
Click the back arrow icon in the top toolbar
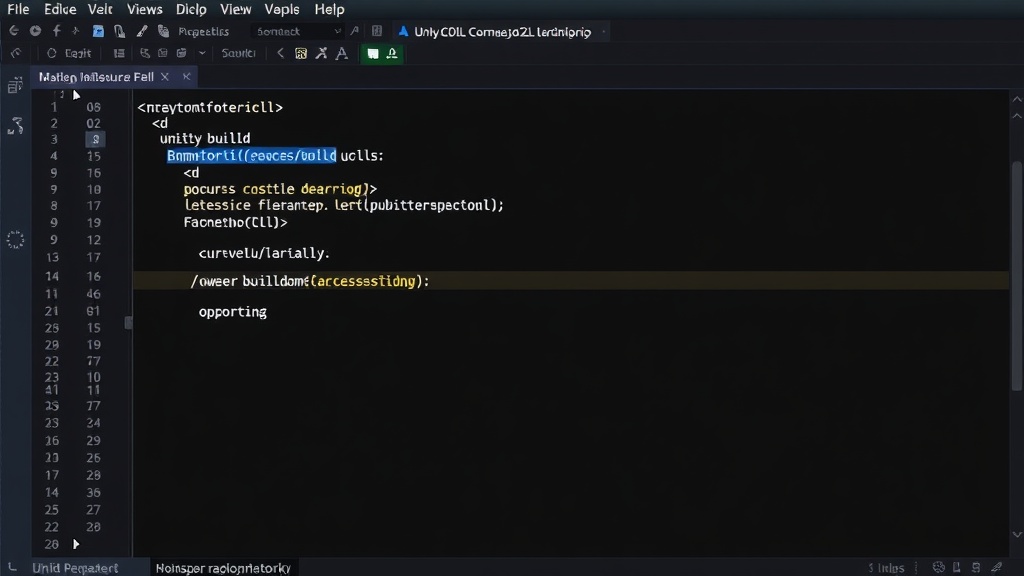coord(14,31)
